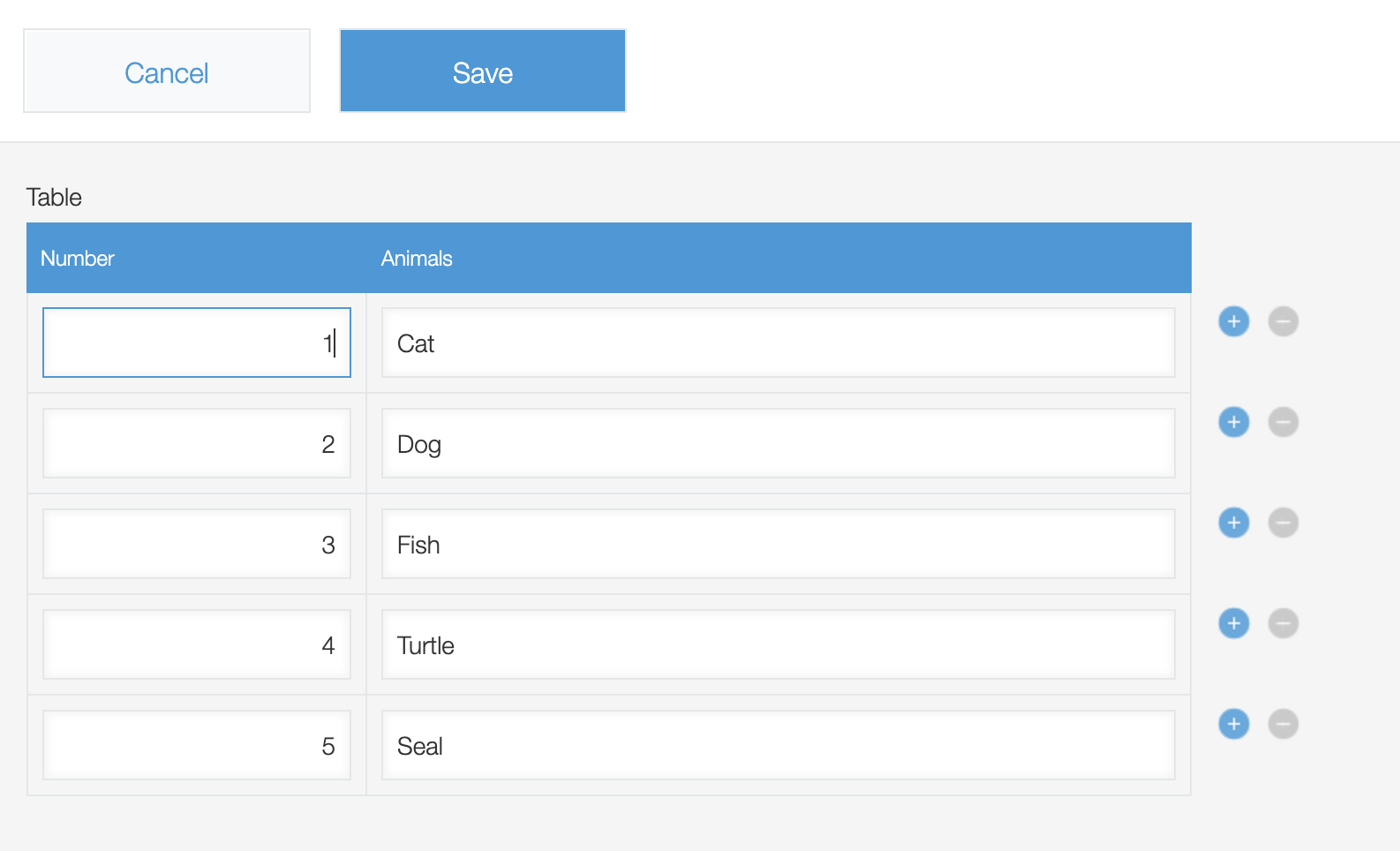This screenshot has width=1400, height=851.
Task: Add a row below the Dog row
Action: click(1233, 422)
